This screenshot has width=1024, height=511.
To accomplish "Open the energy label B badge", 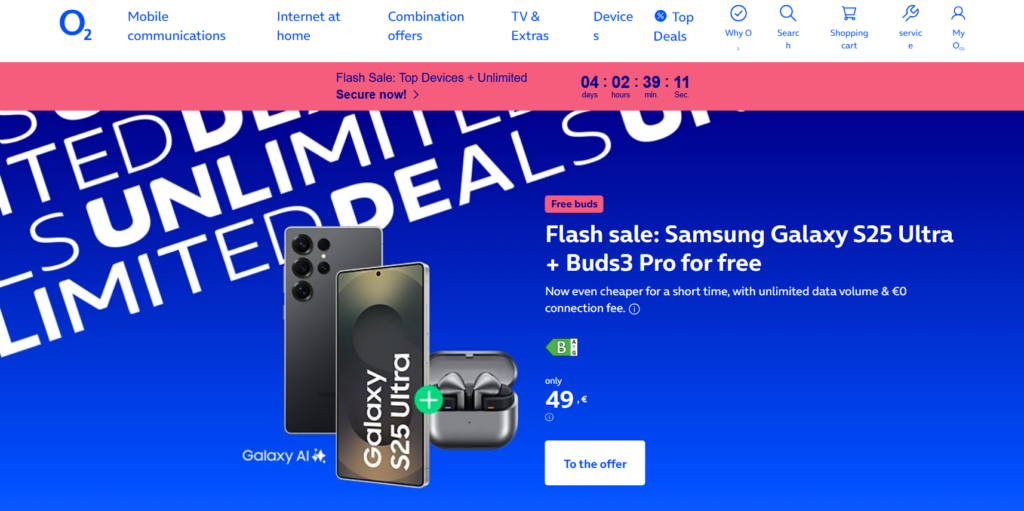I will point(562,347).
